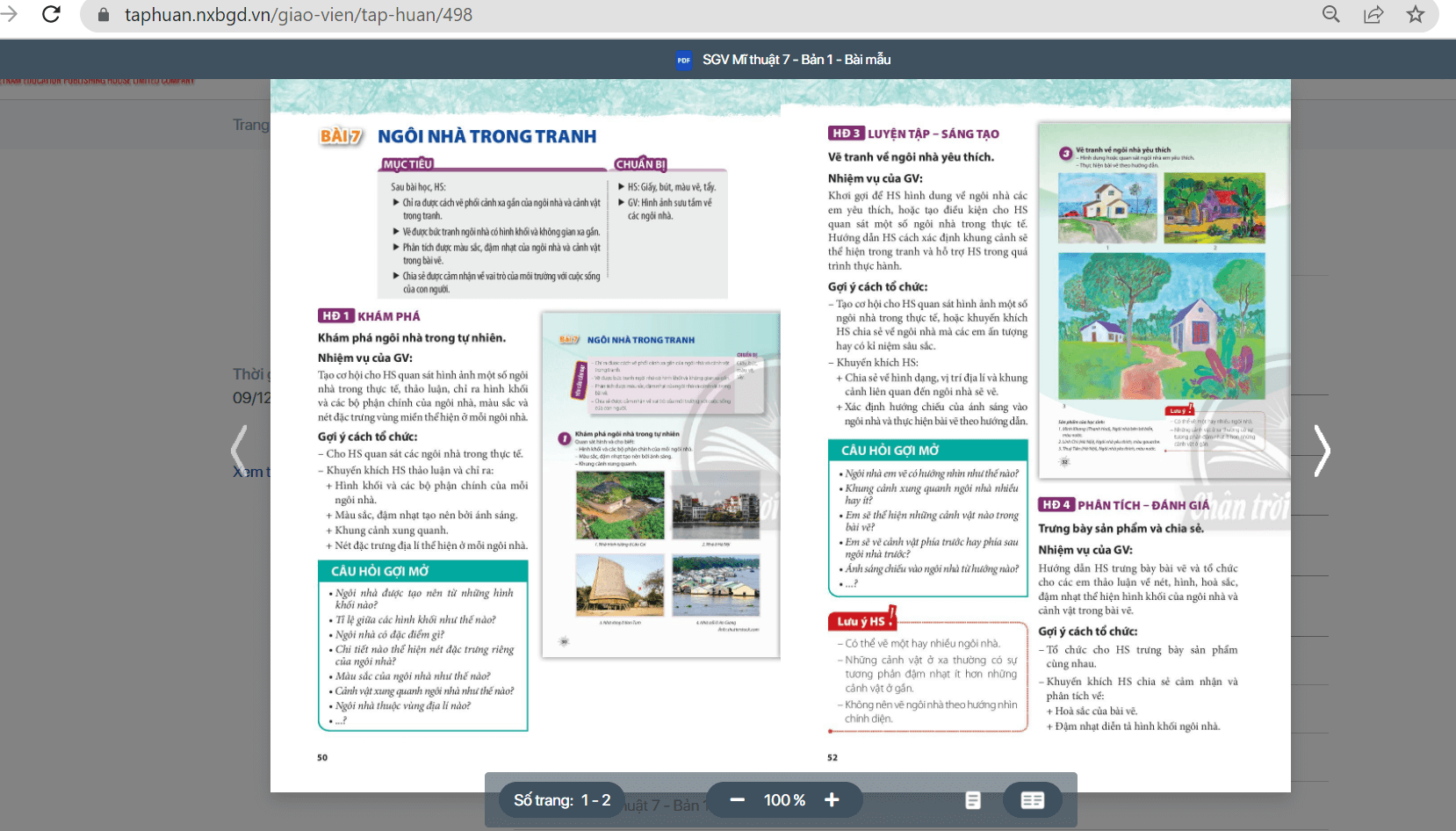The height and width of the screenshot is (831, 1456).
Task: Click the textbook page thumbnail in HĐ 1 section
Action: 661,484
